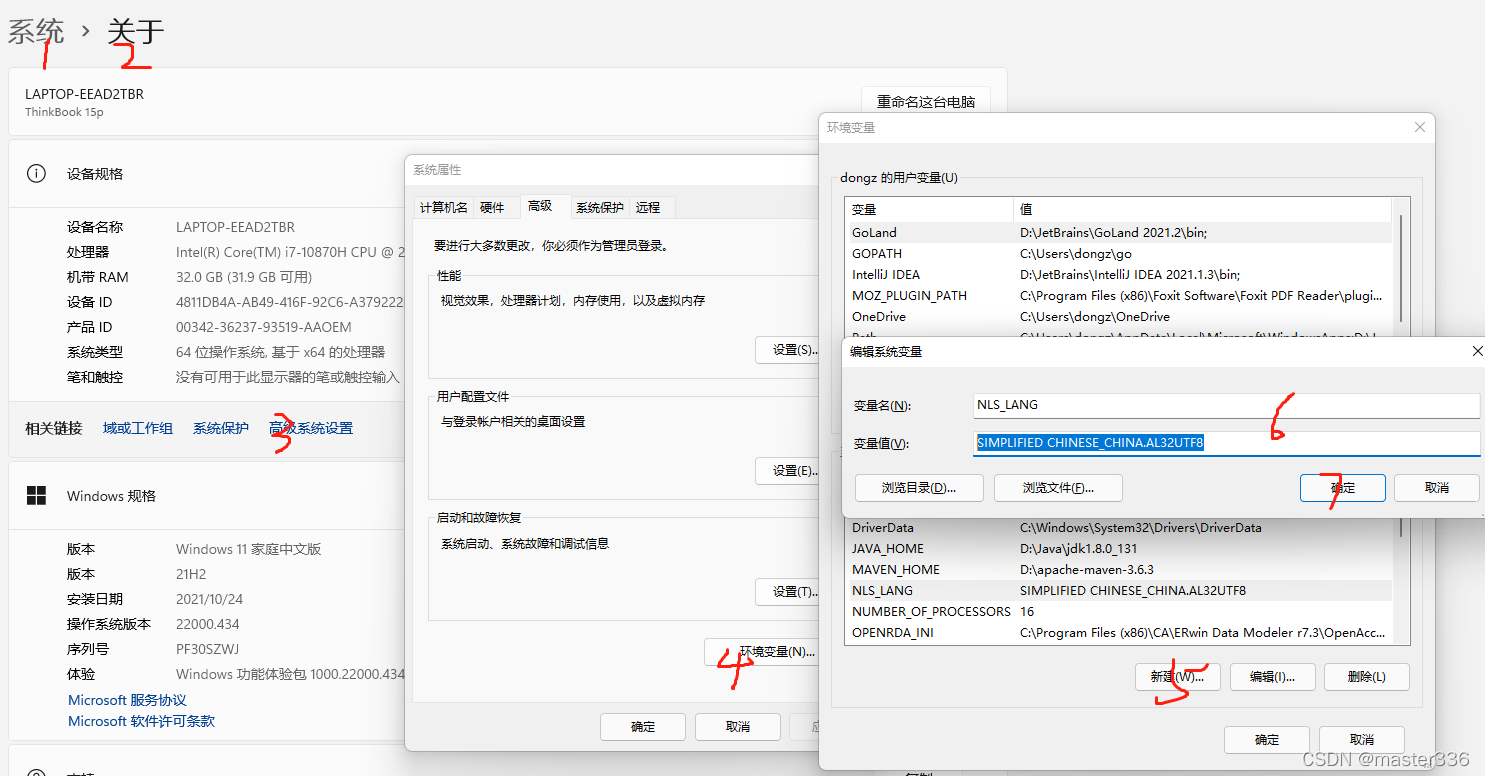1485x776 pixels.
Task: Click 设置(T) under 启动和故障恢复
Action: click(x=788, y=592)
